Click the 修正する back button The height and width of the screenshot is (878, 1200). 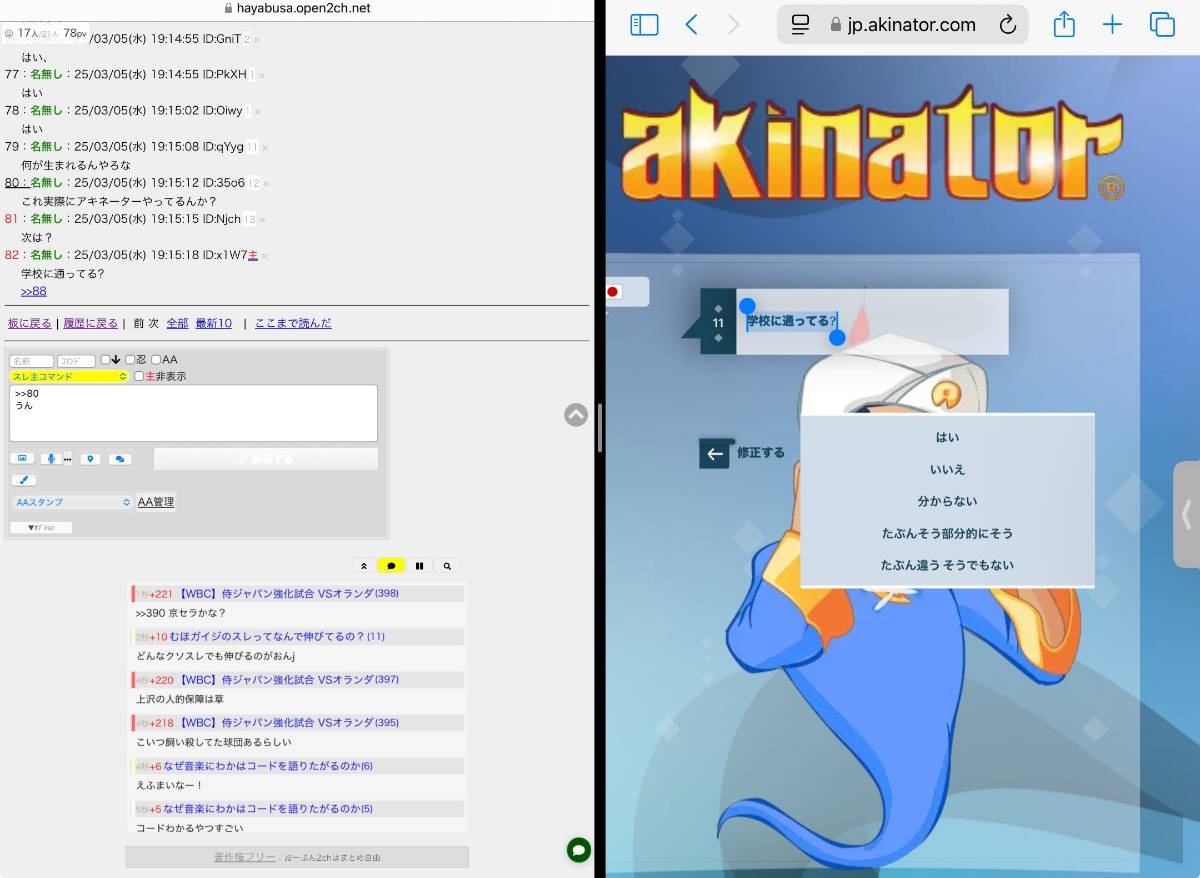click(743, 453)
